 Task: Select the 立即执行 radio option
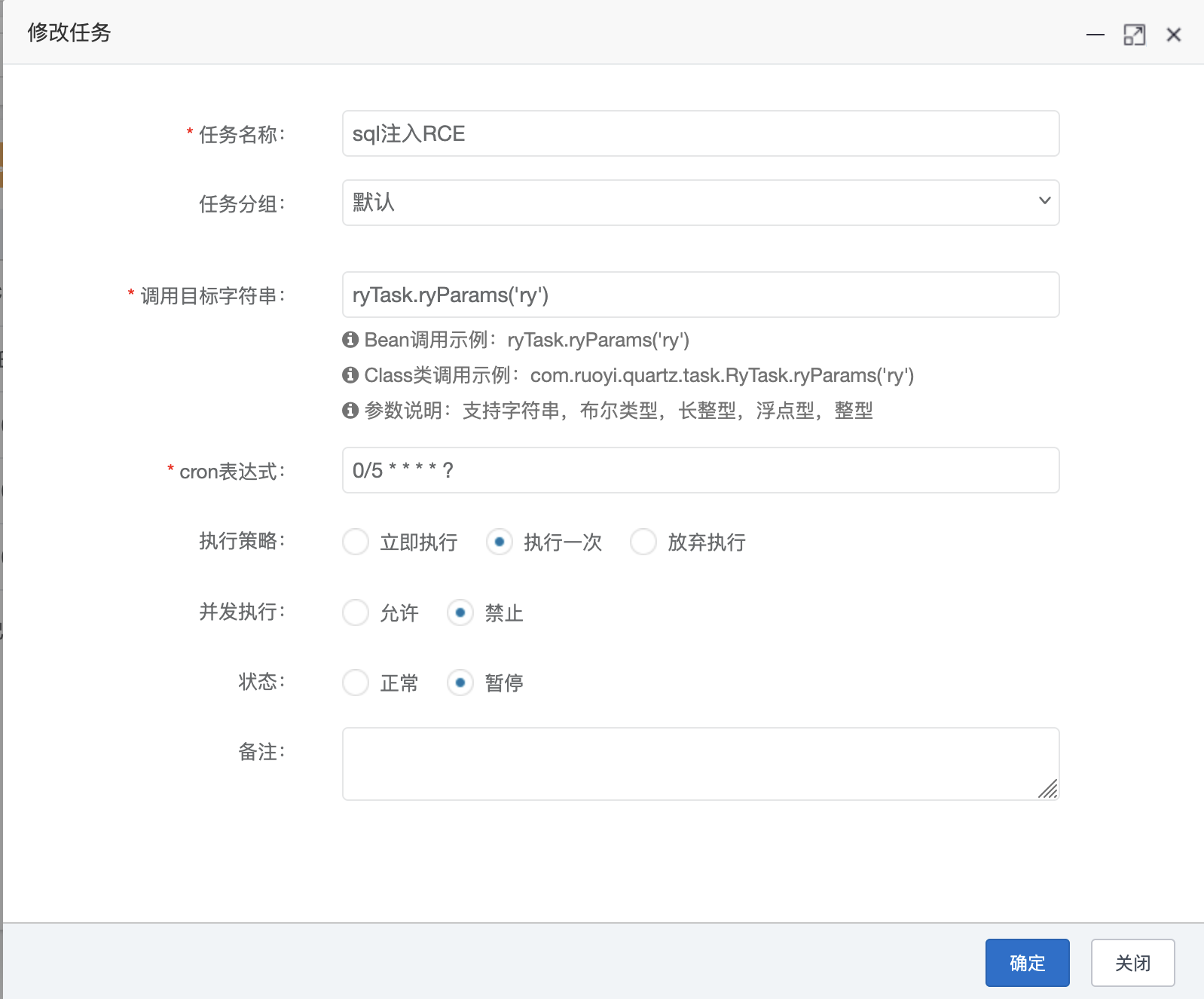pos(356,542)
